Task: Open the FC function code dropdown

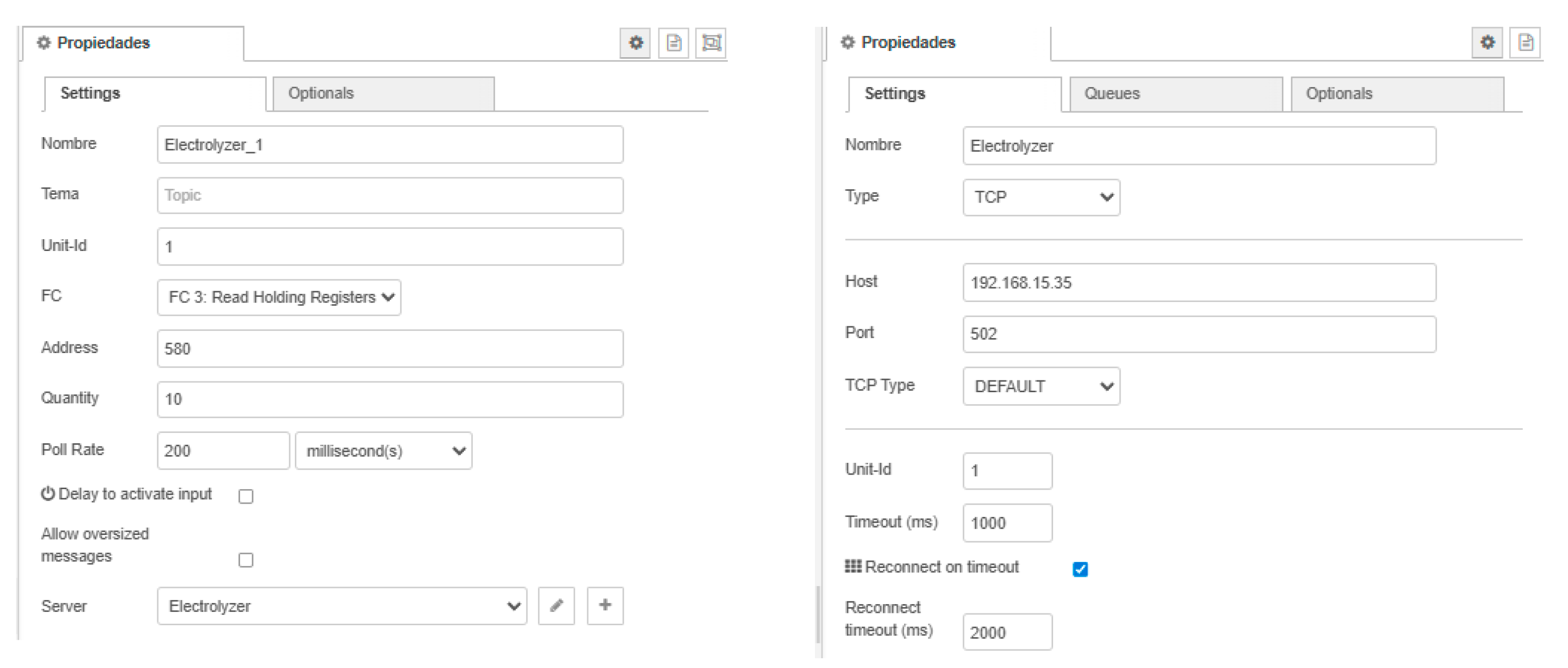Action: pyautogui.click(x=279, y=297)
